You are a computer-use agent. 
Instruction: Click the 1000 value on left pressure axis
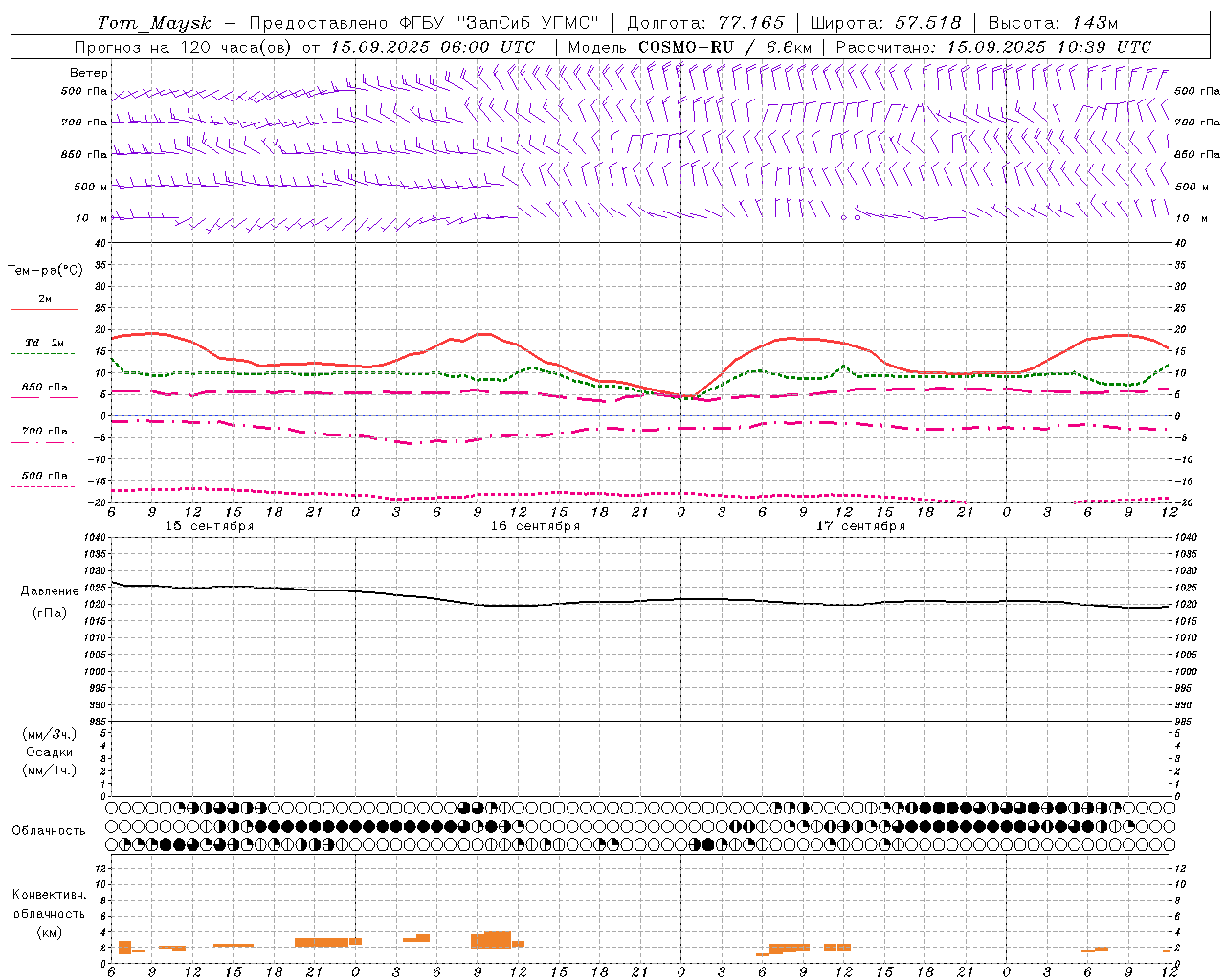(93, 672)
